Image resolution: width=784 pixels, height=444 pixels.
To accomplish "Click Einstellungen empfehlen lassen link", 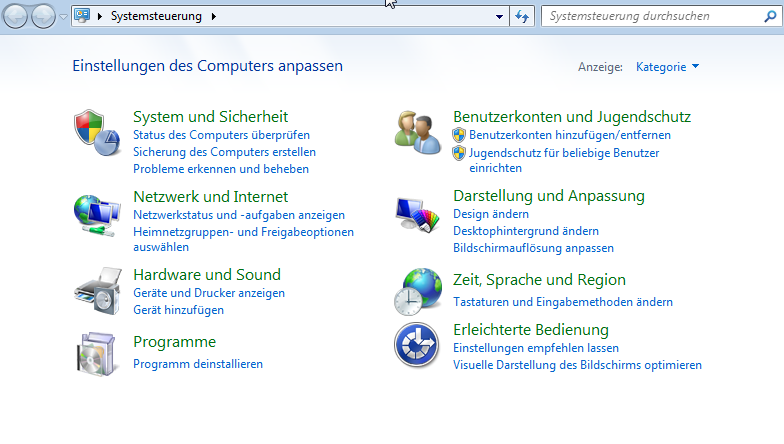I will (x=536, y=348).
